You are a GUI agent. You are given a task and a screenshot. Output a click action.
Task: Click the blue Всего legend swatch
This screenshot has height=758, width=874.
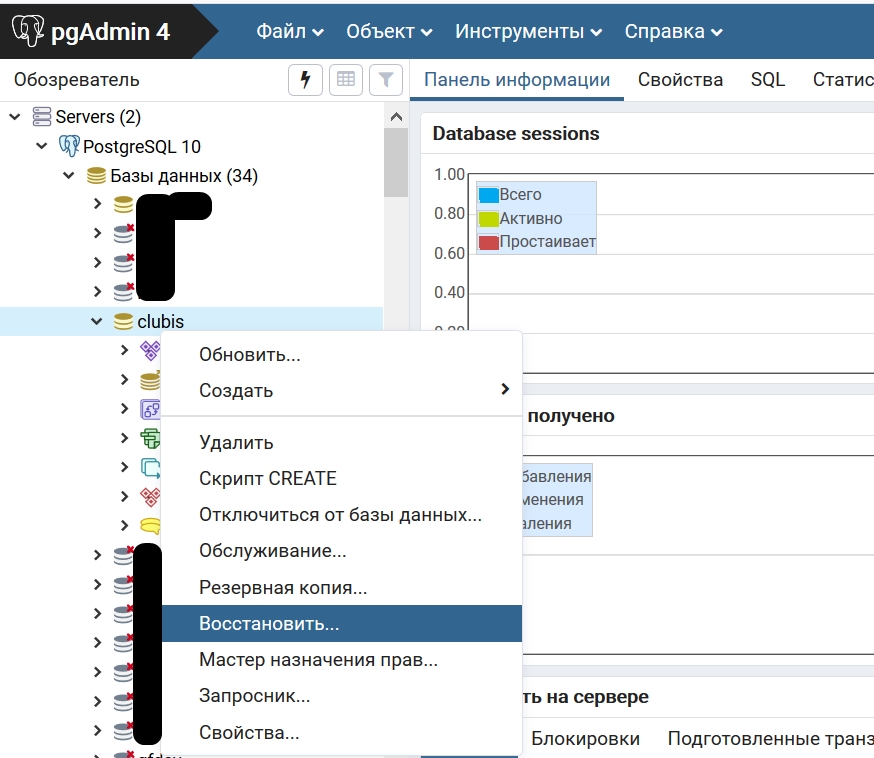point(488,195)
